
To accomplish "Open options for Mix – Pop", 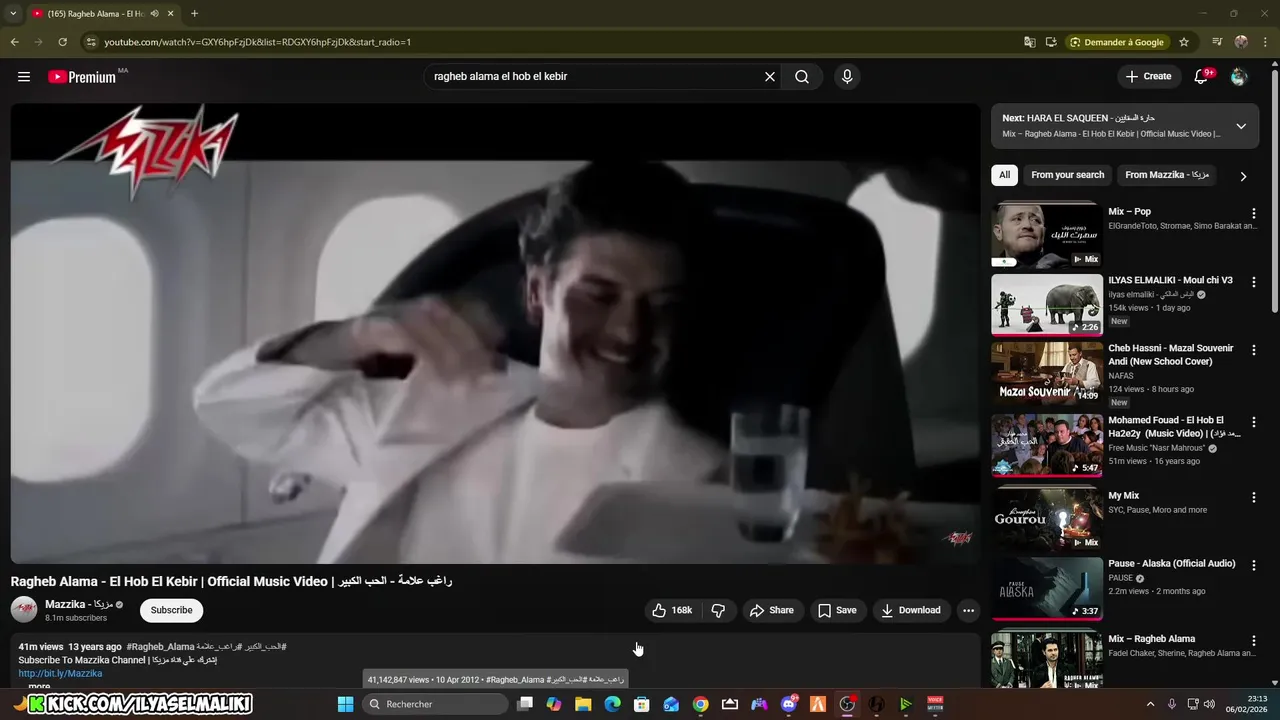I will [x=1254, y=213].
